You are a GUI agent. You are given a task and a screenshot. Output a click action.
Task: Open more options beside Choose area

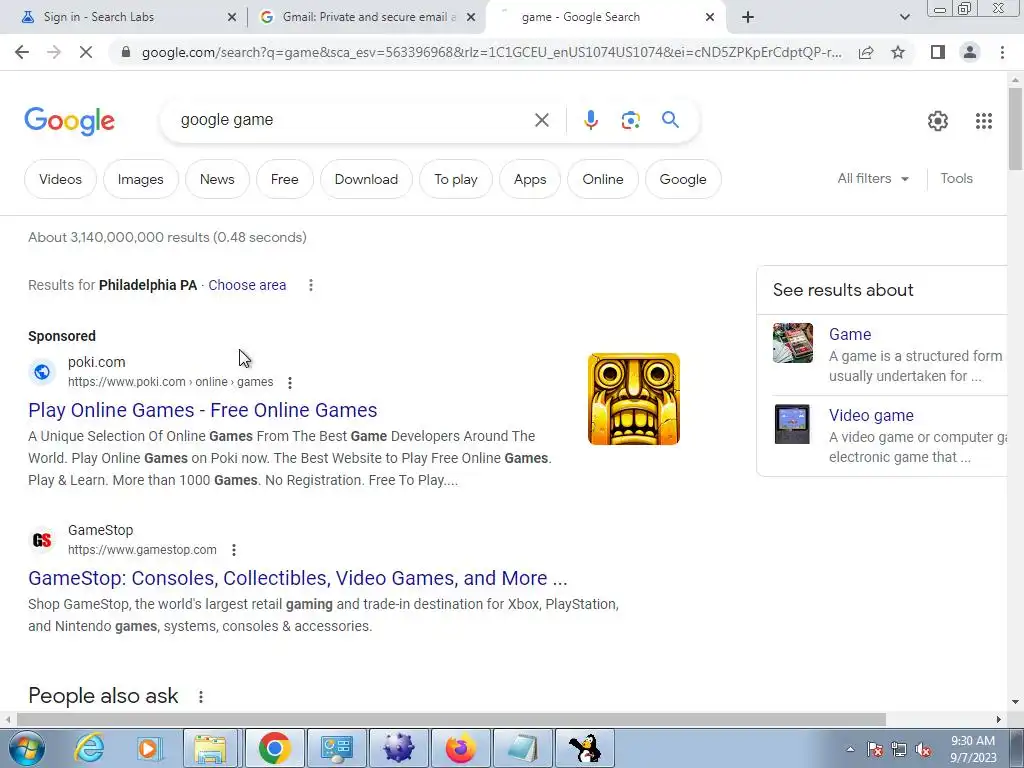coord(311,285)
